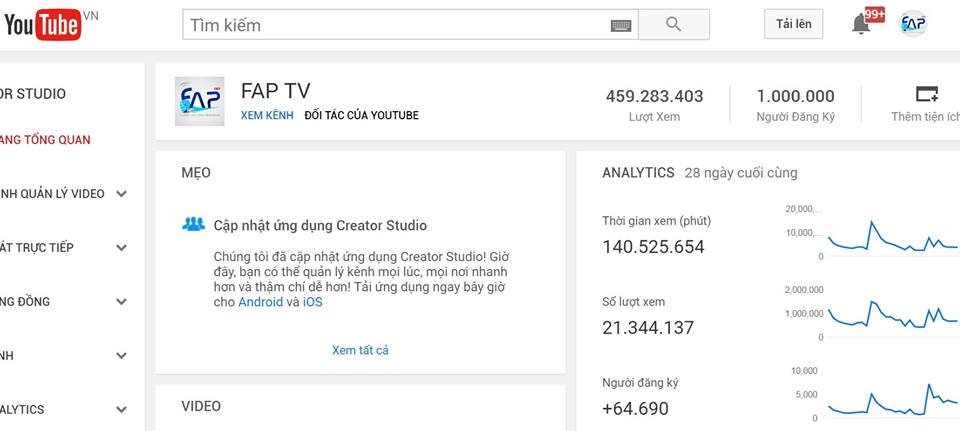The image size is (960, 431).
Task: Expand the Channel sidebar section
Action: tap(121, 356)
